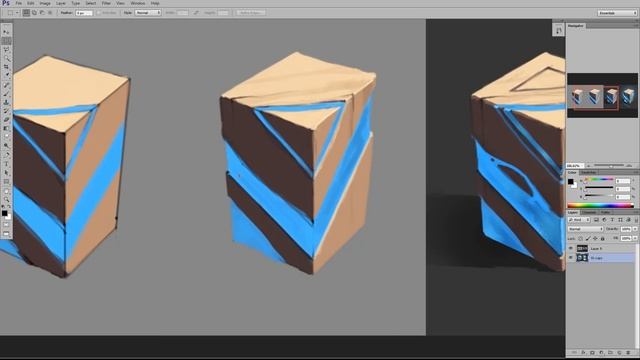640x360 pixels.
Task: Click the New Selection mode icon
Action: (x=26, y=13)
